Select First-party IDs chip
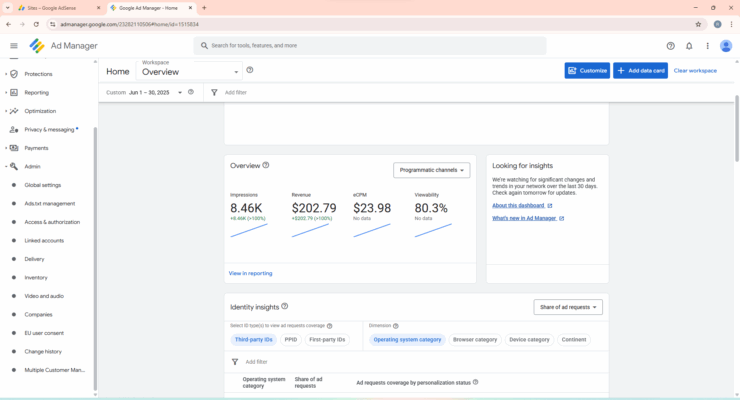This screenshot has width=740, height=400. coord(327,340)
